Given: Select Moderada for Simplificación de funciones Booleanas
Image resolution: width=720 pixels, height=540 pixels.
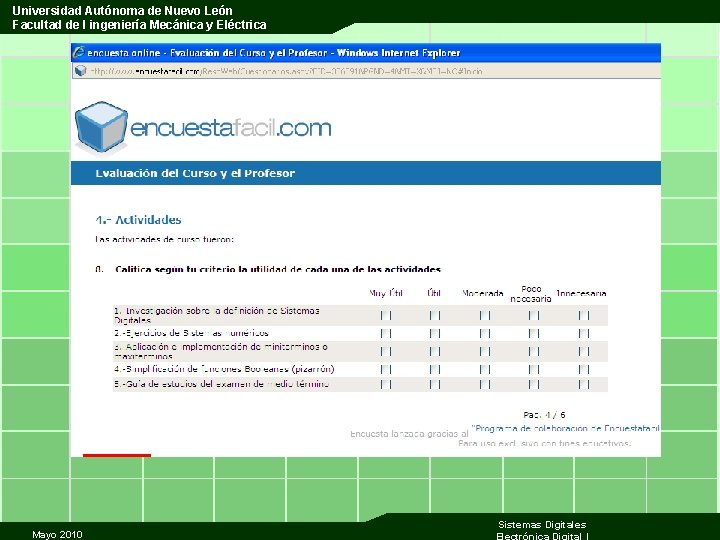Looking at the screenshot, I should 484,369.
